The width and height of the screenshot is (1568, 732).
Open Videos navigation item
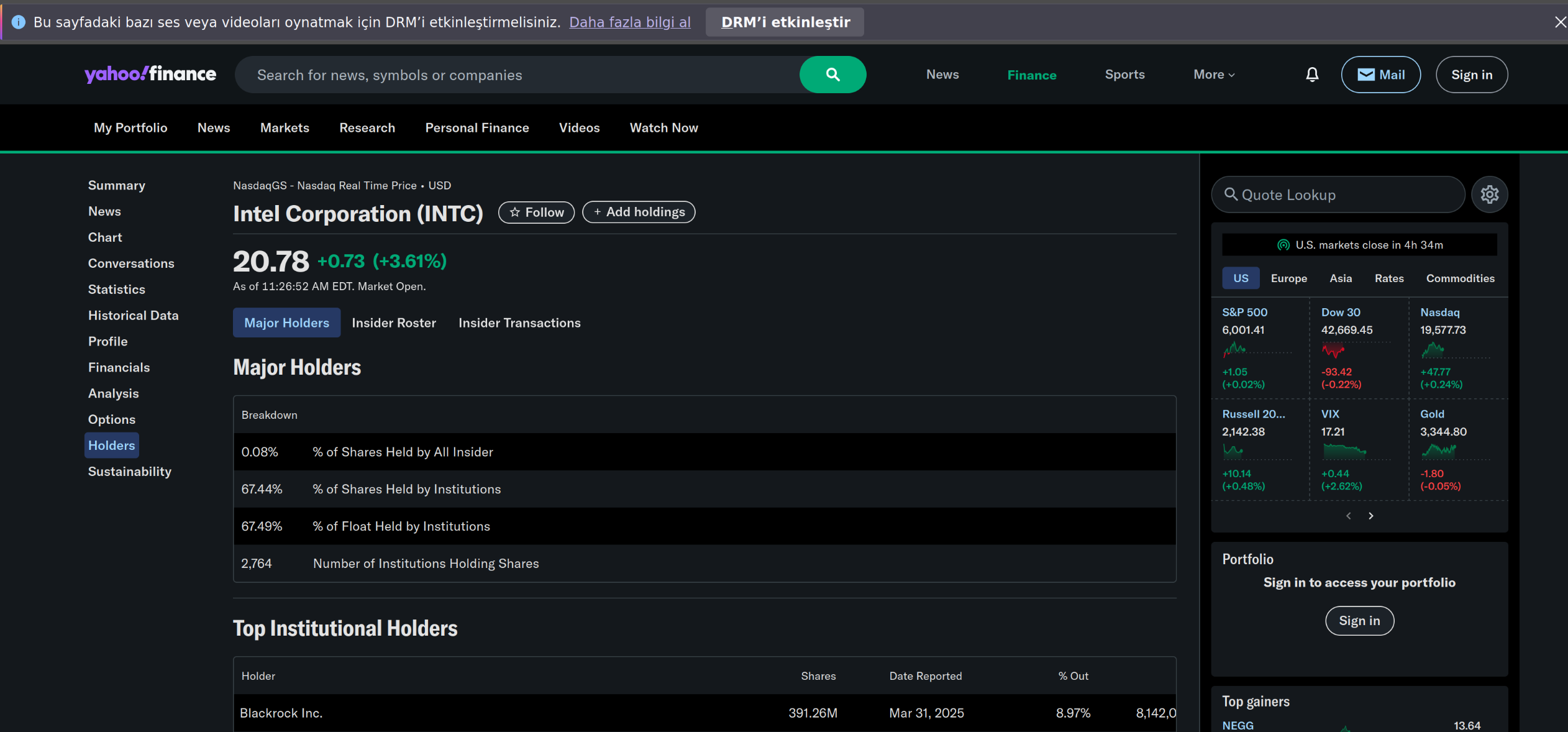click(x=579, y=127)
